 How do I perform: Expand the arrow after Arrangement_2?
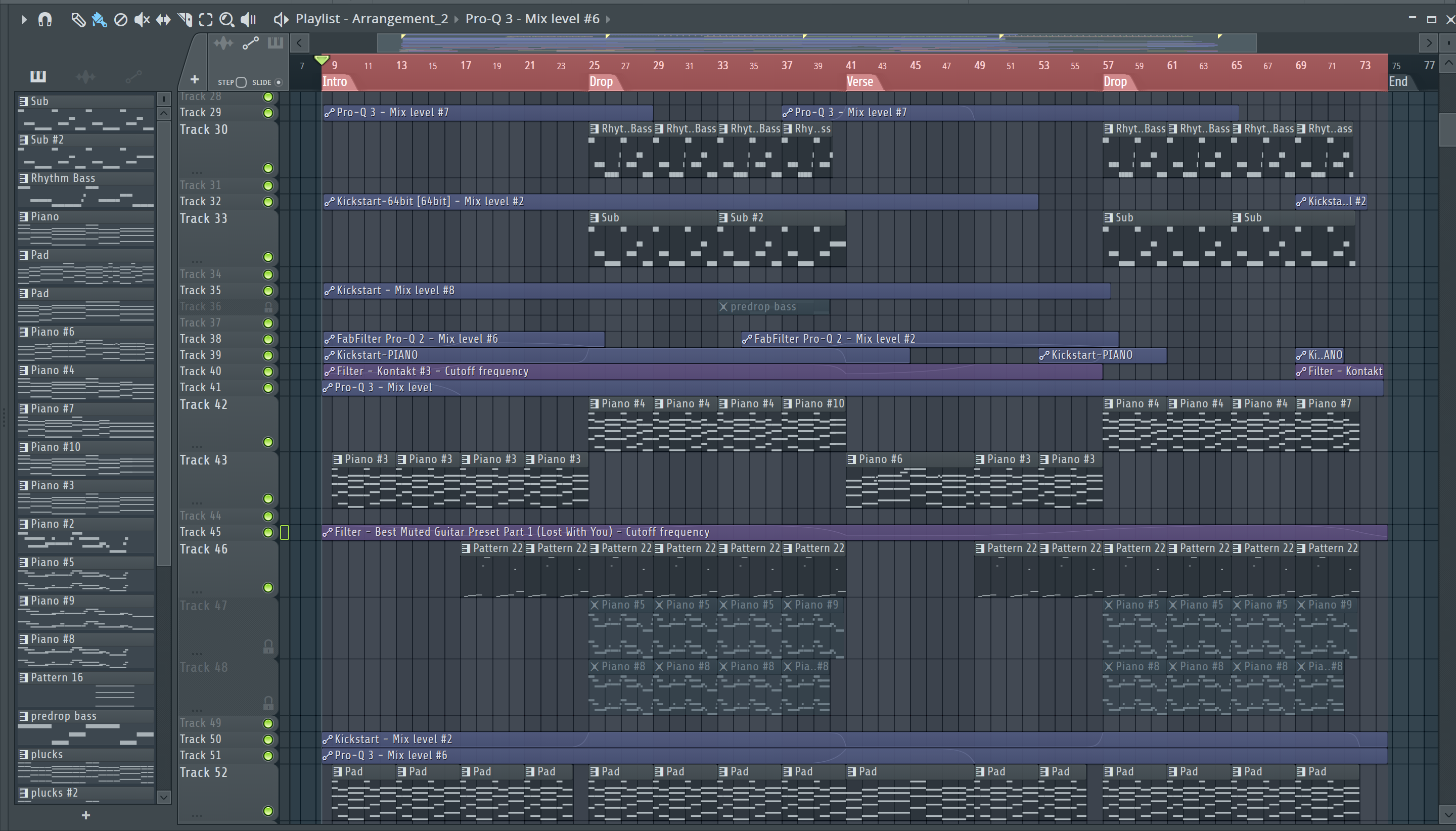pos(457,19)
